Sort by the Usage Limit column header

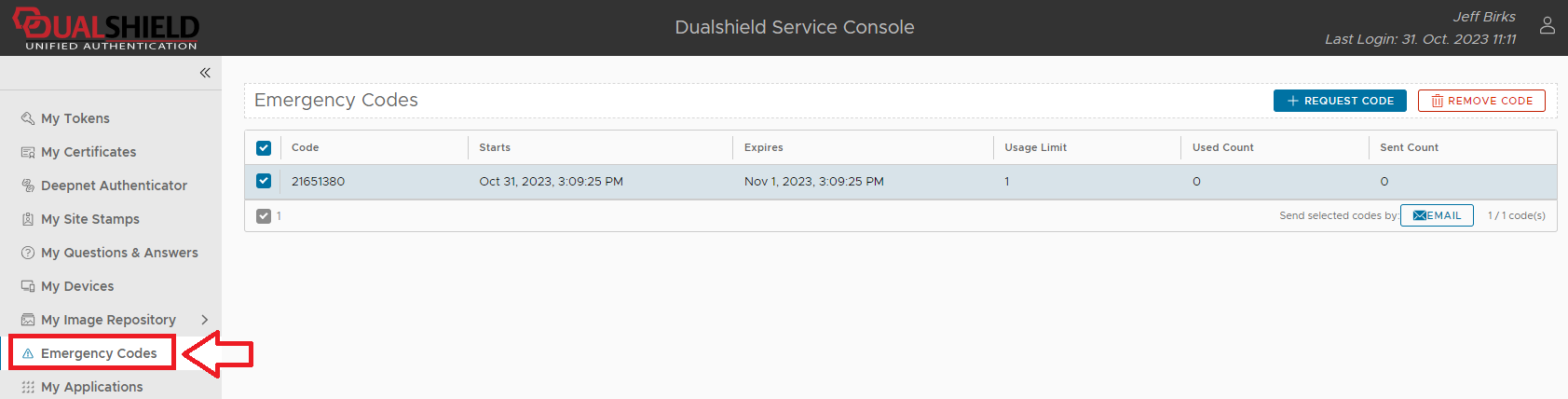pyautogui.click(x=1036, y=147)
